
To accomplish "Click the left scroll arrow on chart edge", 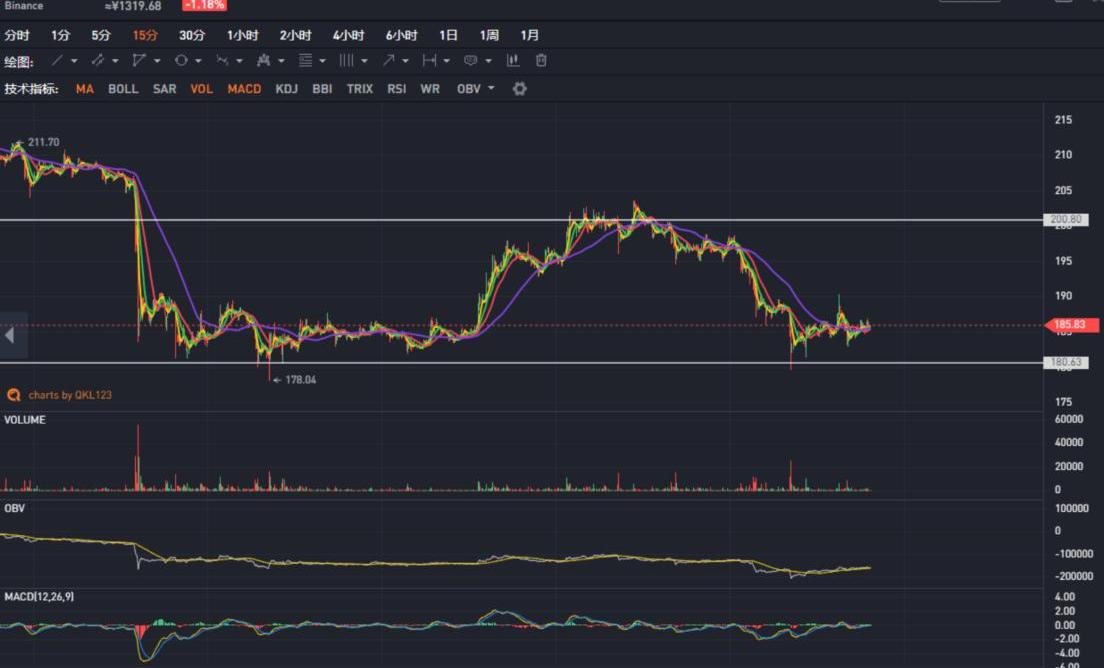I will coord(10,335).
